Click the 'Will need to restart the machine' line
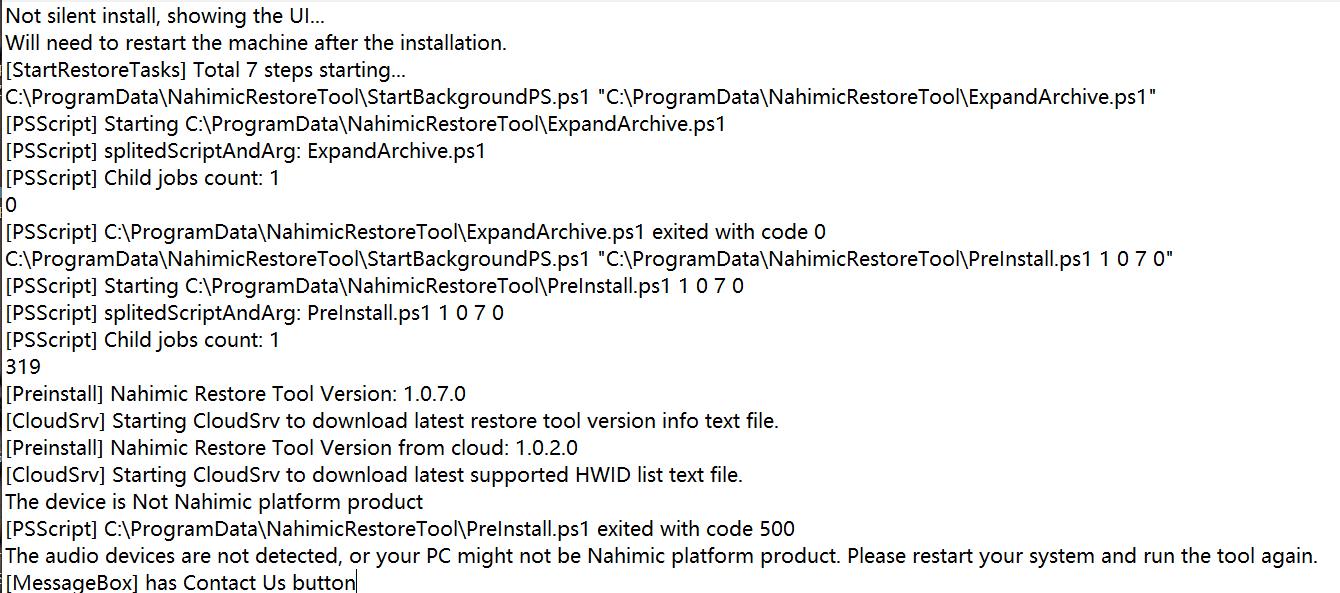Image resolution: width=1340 pixels, height=593 pixels. coord(255,43)
